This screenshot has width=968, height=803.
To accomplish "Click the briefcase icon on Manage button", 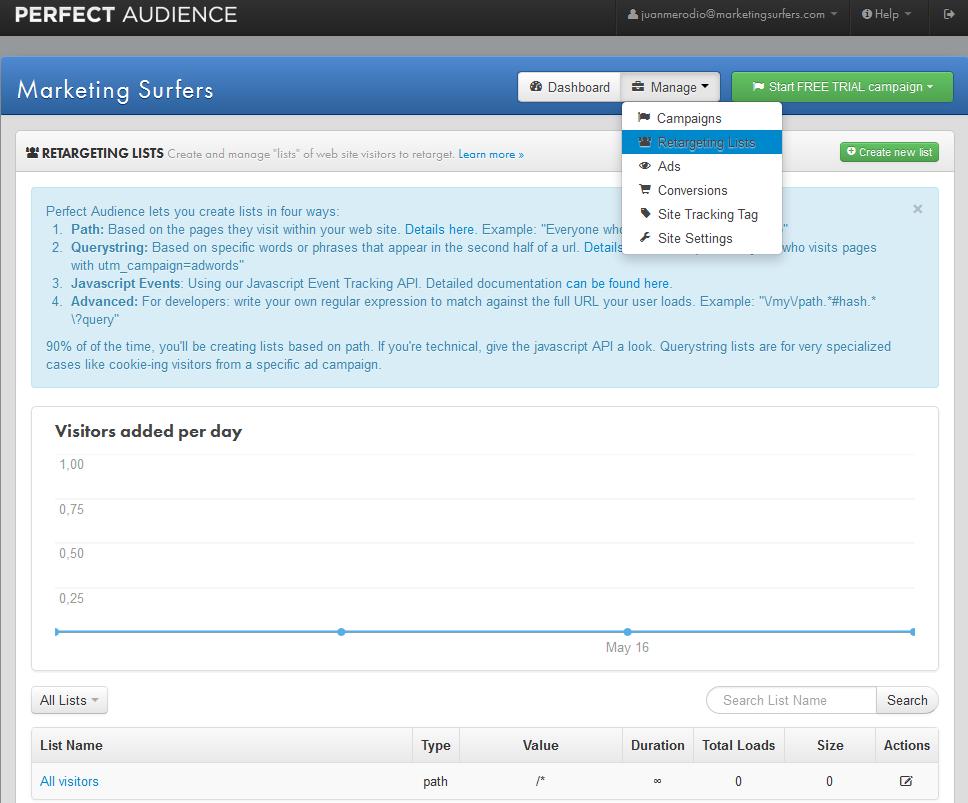I will 638,86.
